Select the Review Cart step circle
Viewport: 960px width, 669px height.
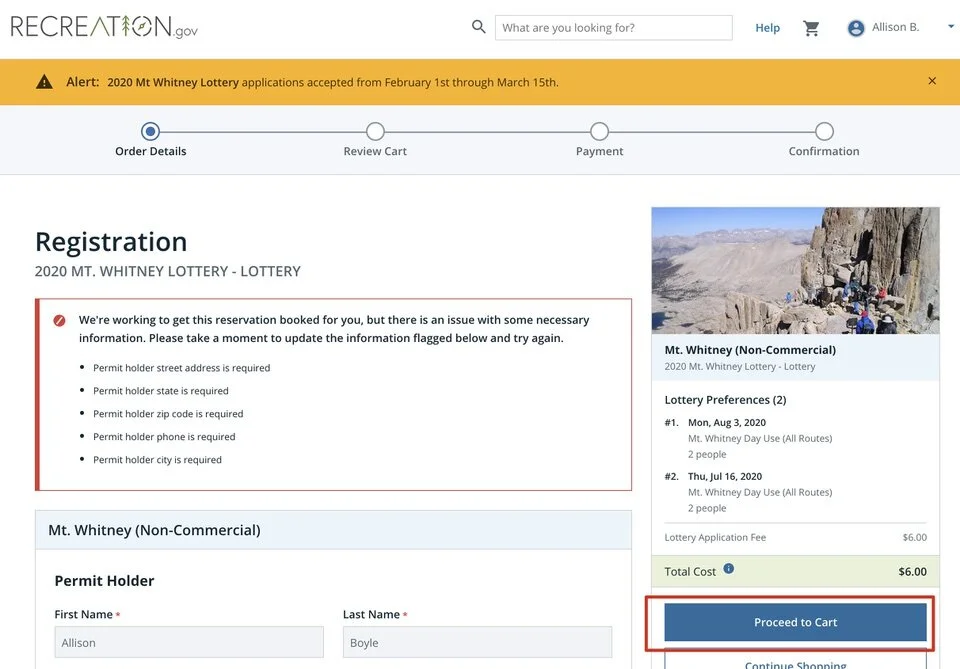click(x=375, y=131)
